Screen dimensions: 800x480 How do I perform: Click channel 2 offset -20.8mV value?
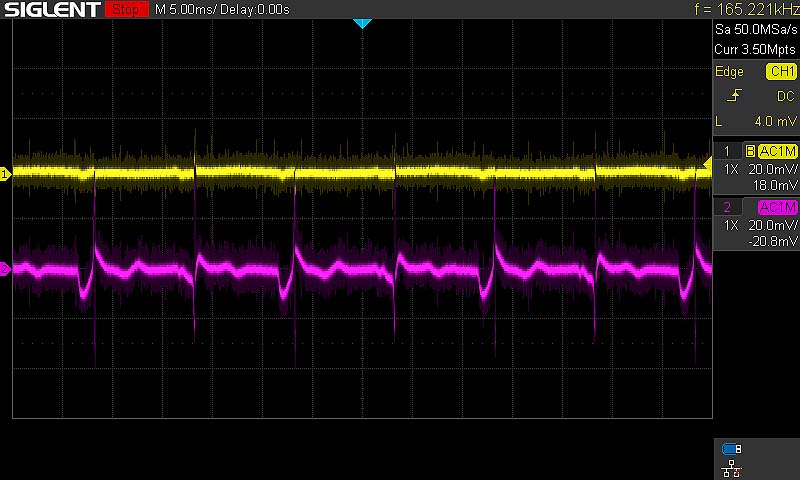pyautogui.click(x=772, y=241)
